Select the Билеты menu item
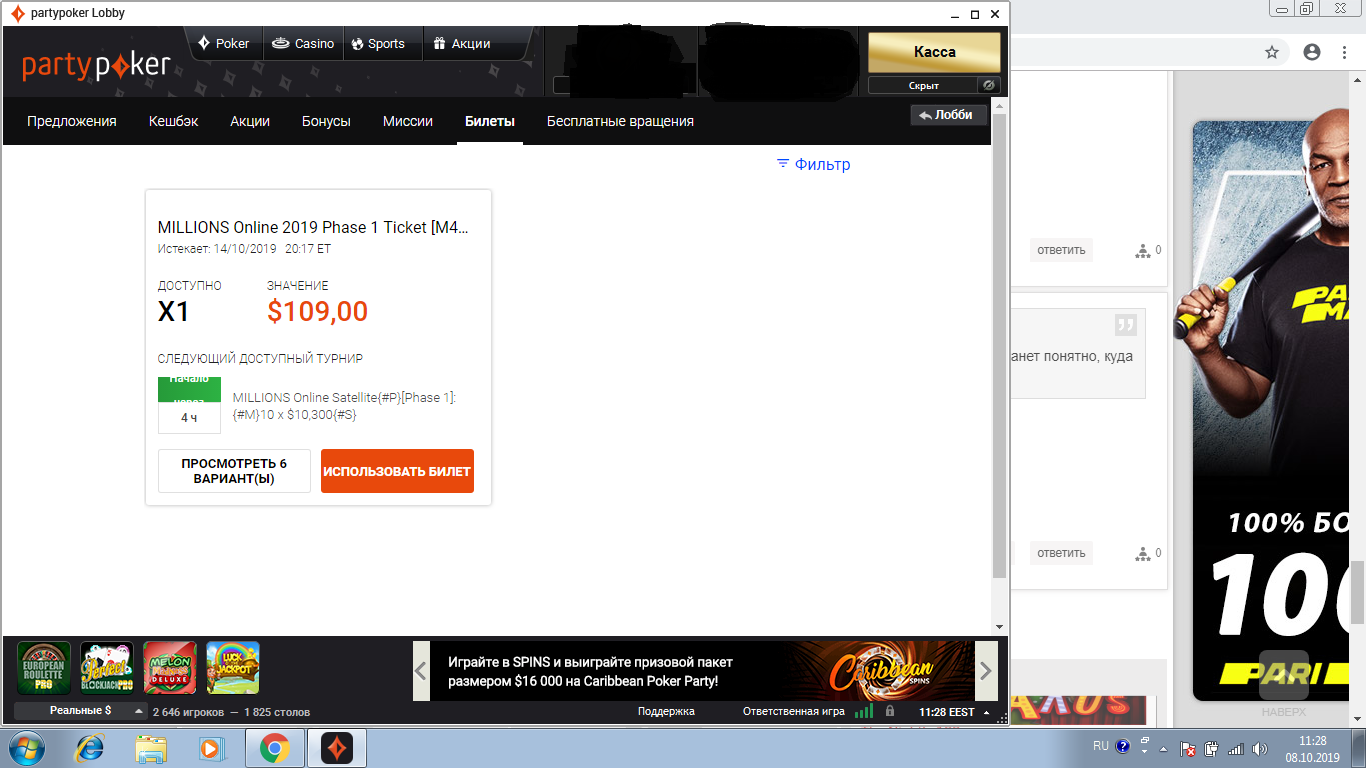Screen dimensions: 1366x768 click(x=490, y=121)
